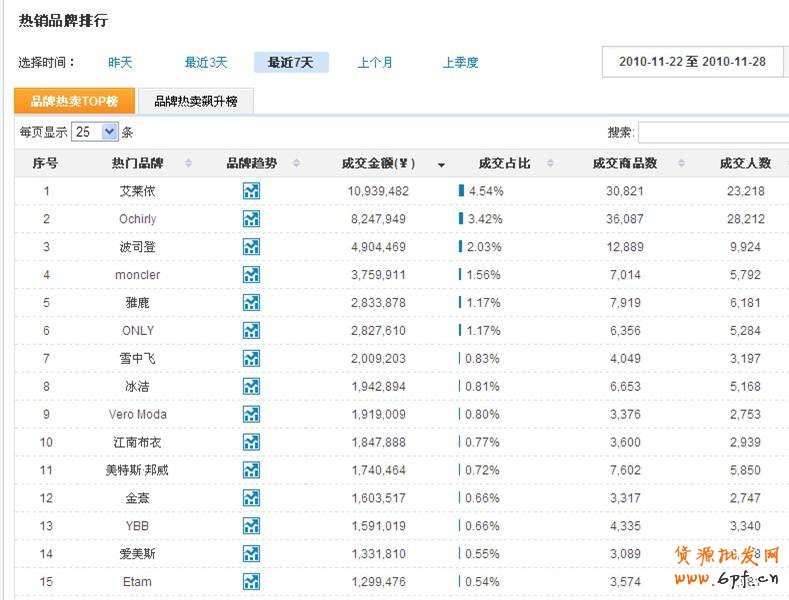Click the amount 8,247,949

[378, 219]
